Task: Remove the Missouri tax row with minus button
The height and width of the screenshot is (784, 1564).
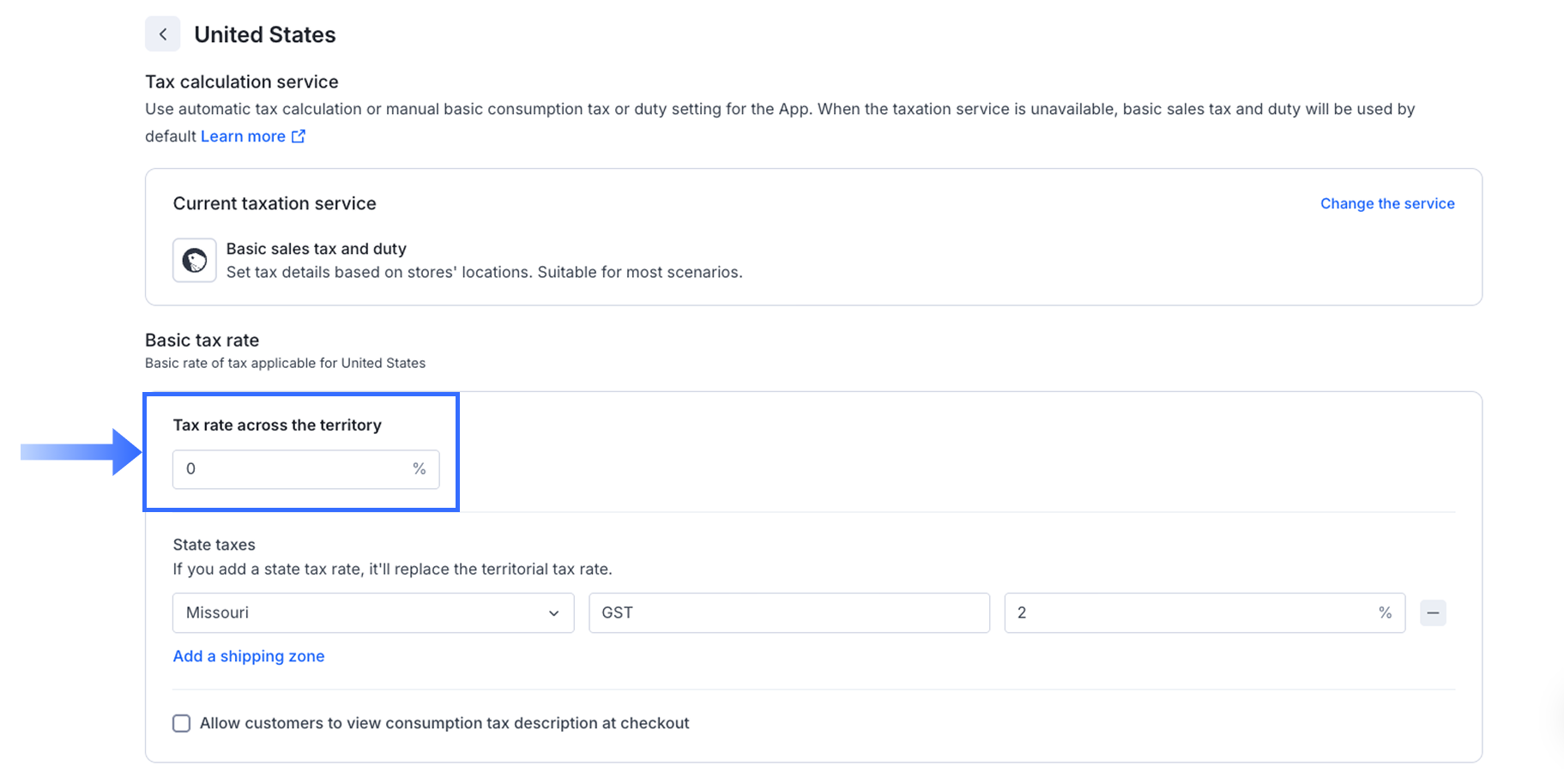Action: point(1433,613)
